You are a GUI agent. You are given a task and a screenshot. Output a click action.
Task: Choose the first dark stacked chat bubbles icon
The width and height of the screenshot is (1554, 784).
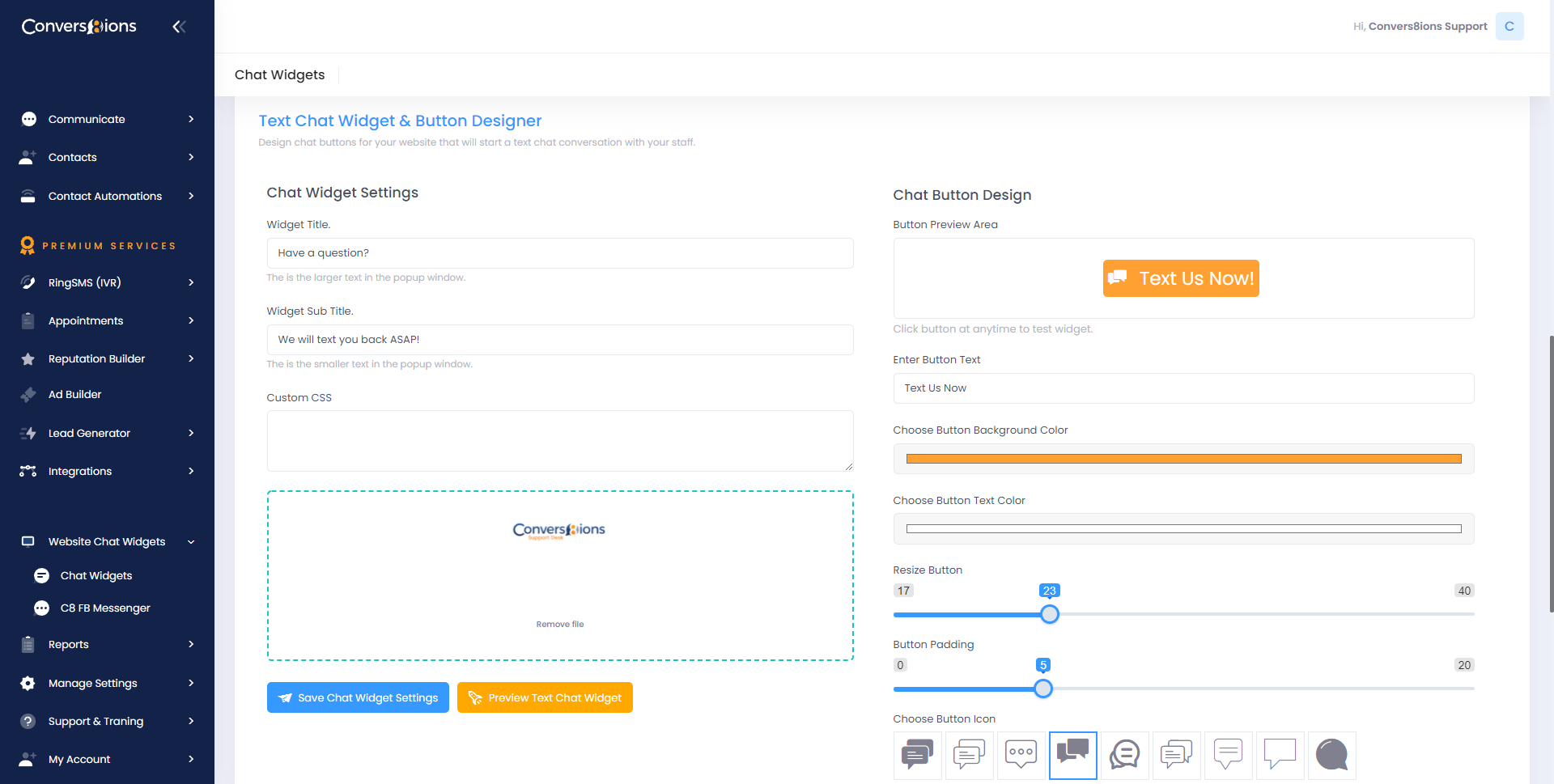(x=917, y=754)
